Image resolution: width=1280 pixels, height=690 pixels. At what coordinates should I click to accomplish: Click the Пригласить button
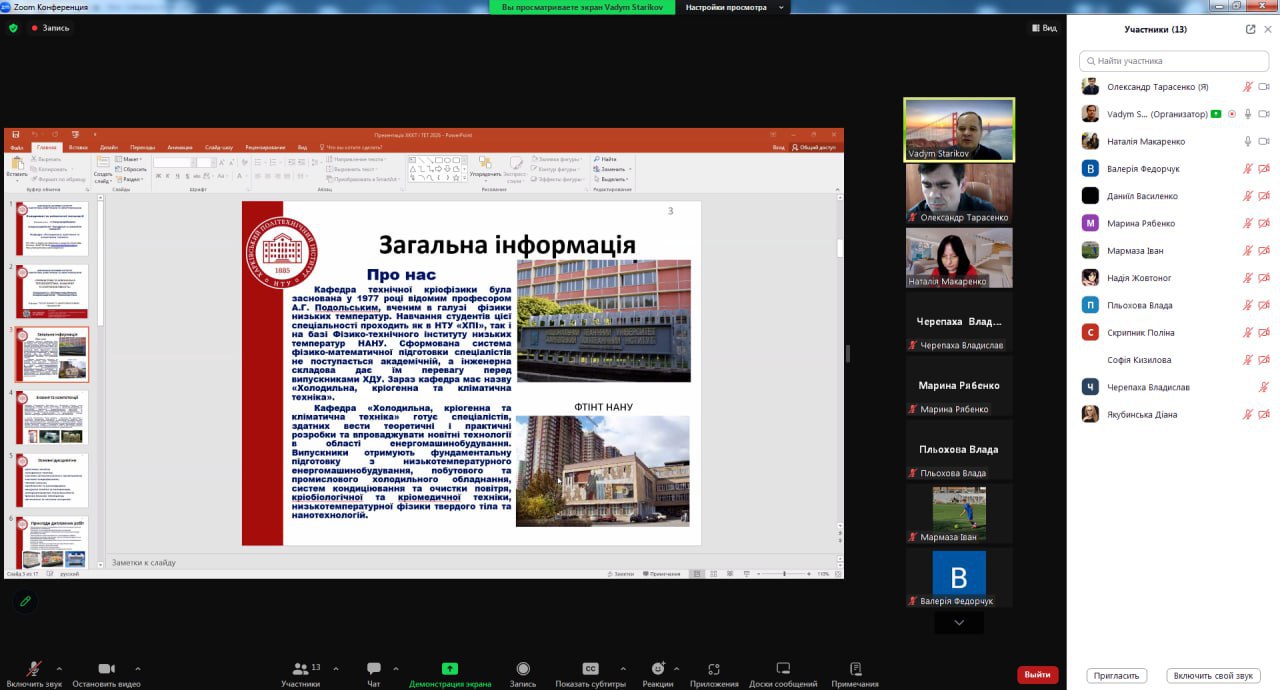point(1116,676)
